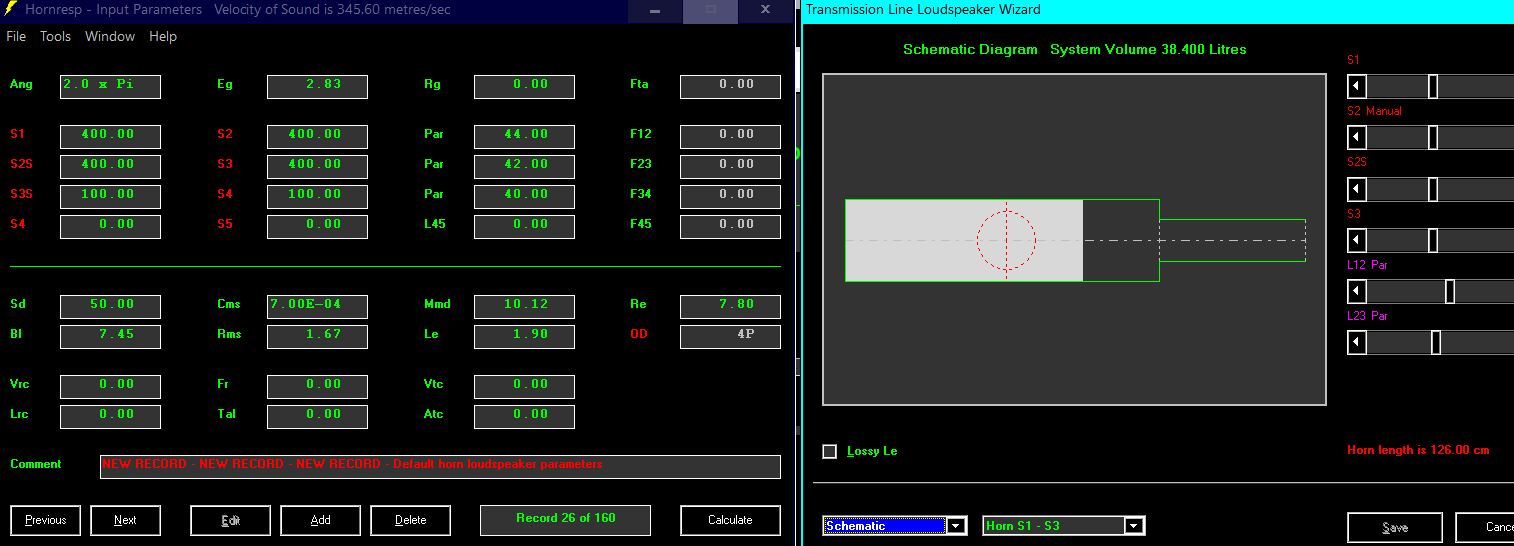Viewport: 1514px width, 546px height.
Task: Click the Lrc value field
Action: pyautogui.click(x=110, y=416)
